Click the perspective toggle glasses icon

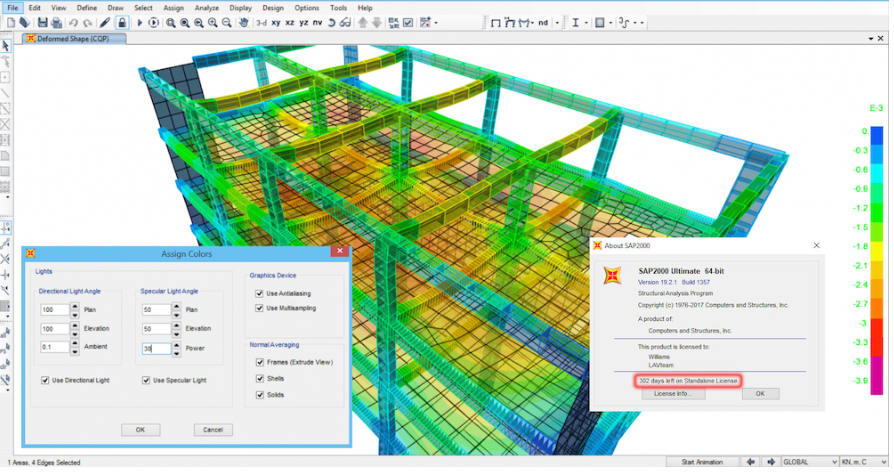345,23
